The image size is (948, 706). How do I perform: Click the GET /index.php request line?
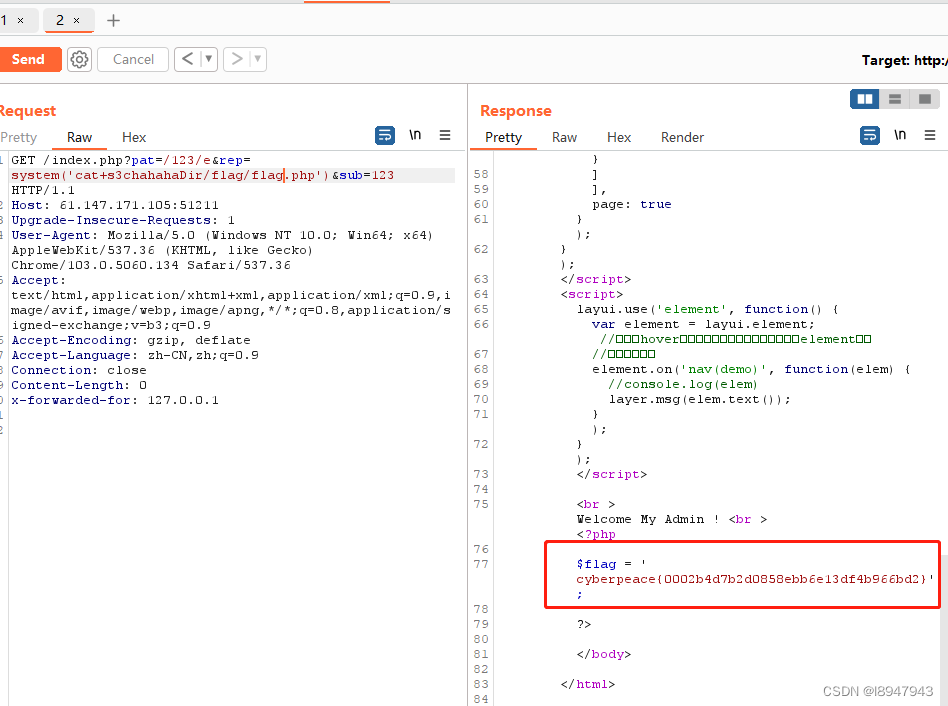131,160
